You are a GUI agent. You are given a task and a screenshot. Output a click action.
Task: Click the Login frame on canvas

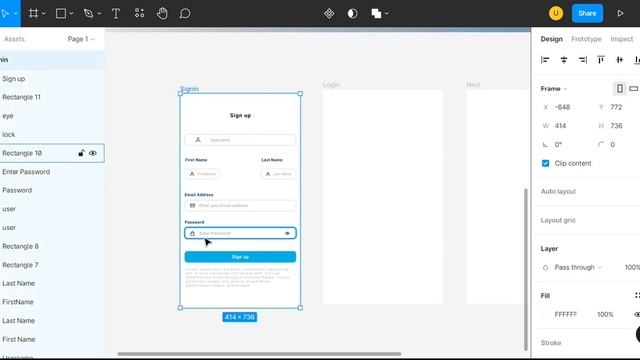tap(383, 197)
